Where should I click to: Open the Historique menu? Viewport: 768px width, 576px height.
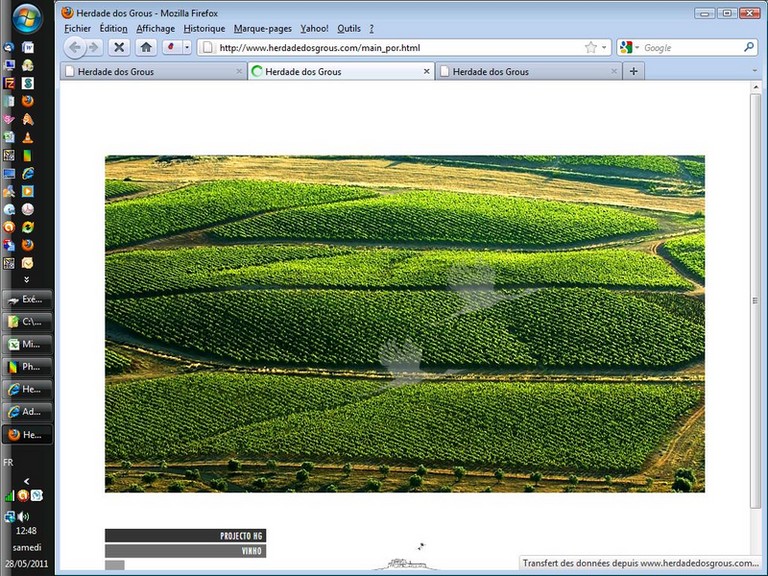click(204, 29)
